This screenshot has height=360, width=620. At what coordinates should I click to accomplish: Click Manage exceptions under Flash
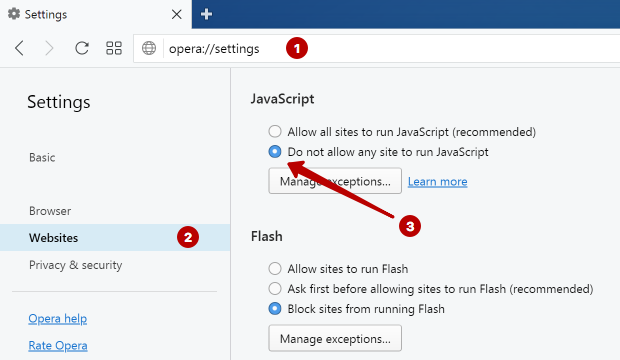pos(335,338)
